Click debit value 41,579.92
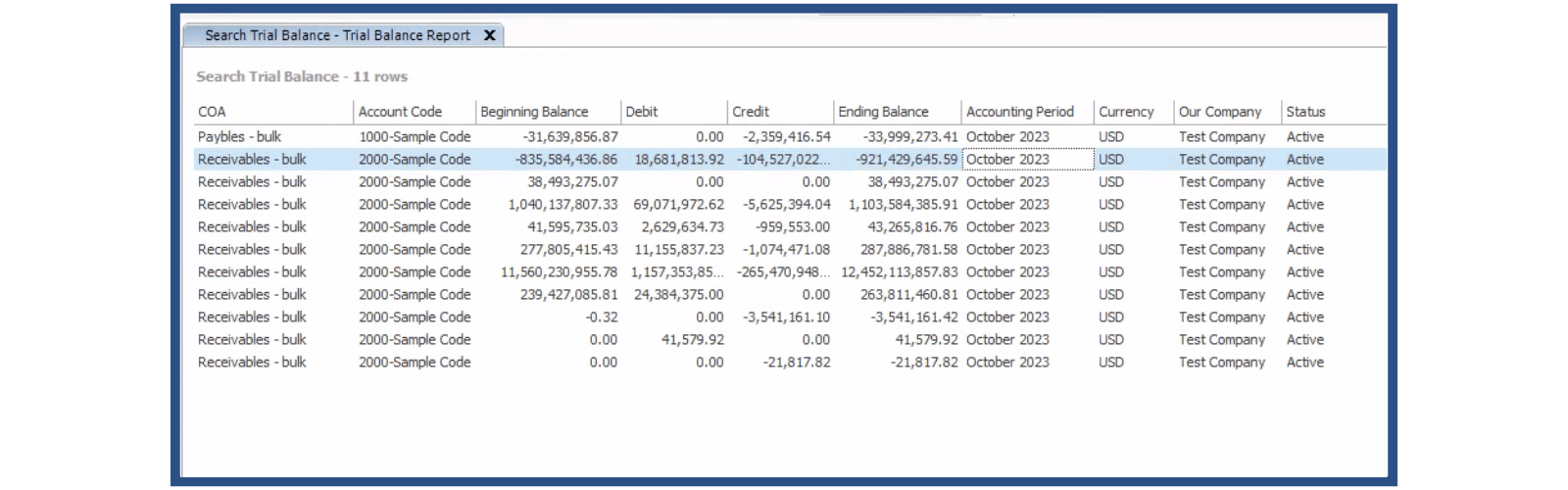Viewport: 1568px width, 490px height. pos(693,340)
